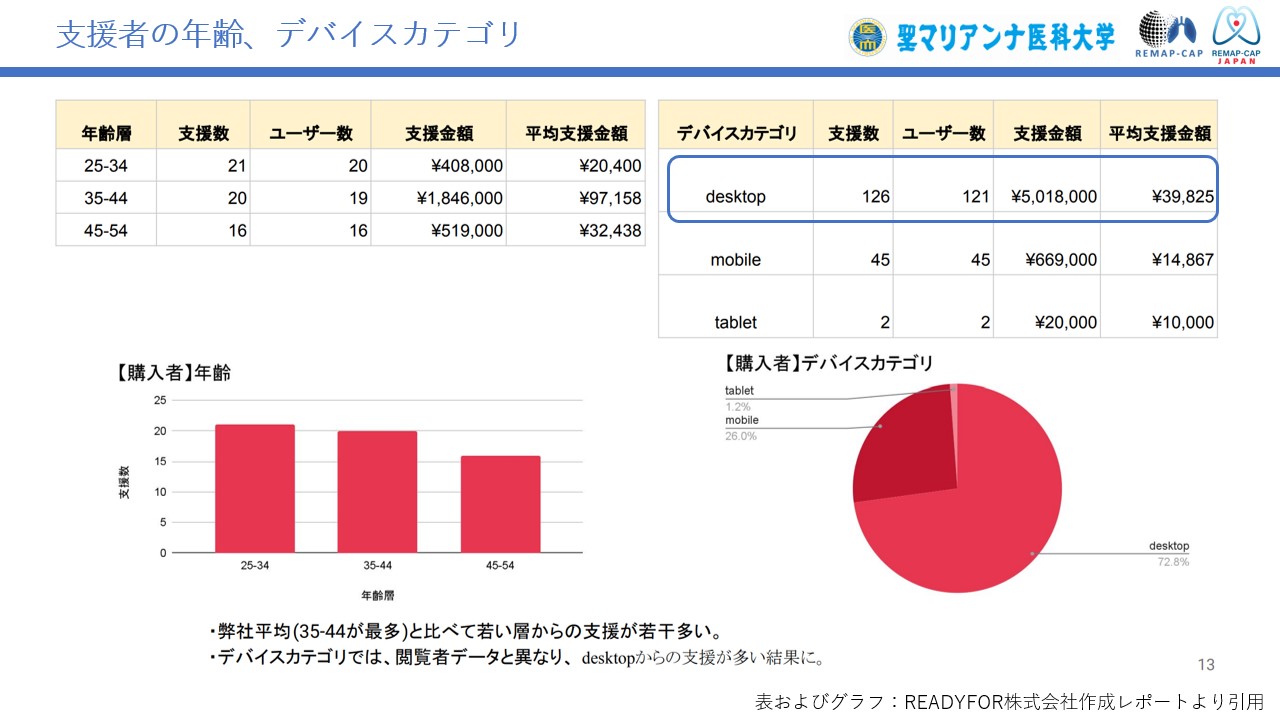This screenshot has height=720, width=1280.
Task: Select the 45-54 age row label
Action: tap(106, 231)
